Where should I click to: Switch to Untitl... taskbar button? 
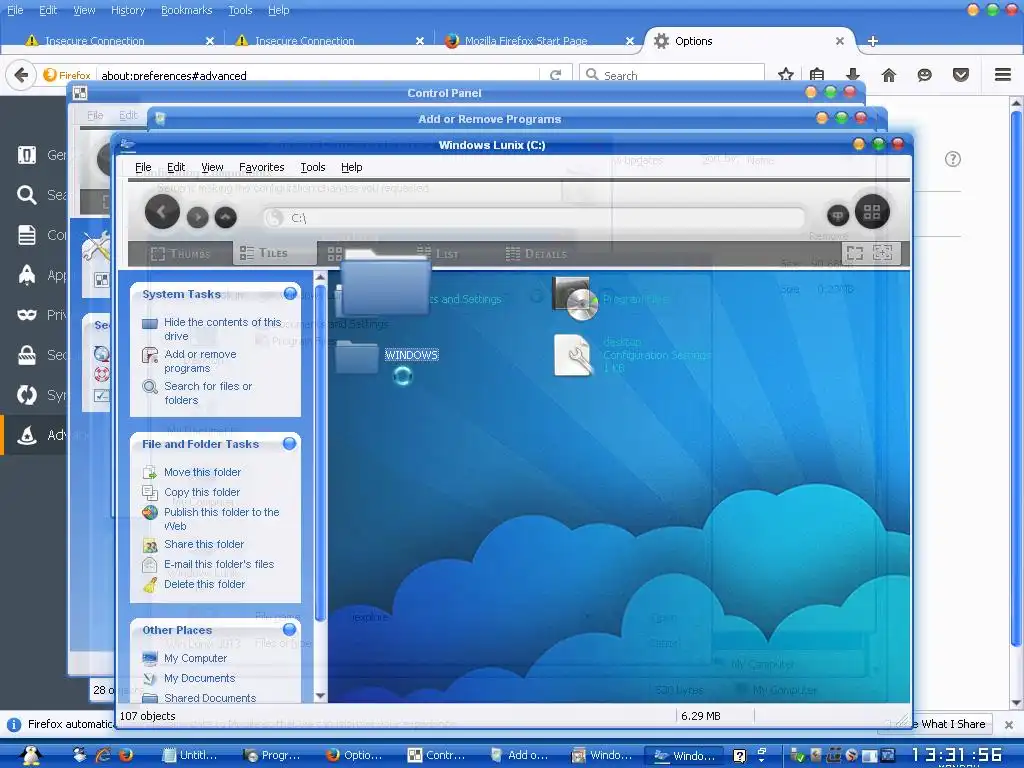[x=190, y=755]
